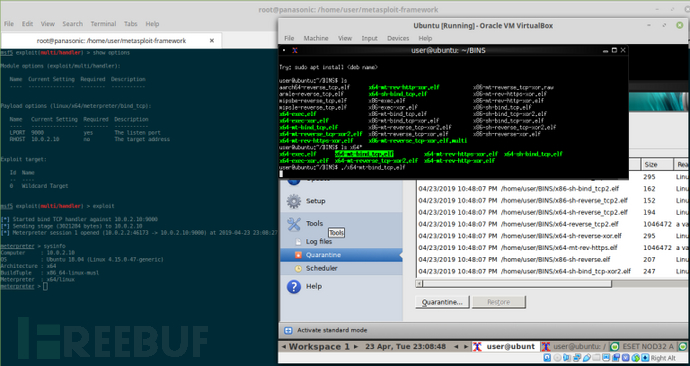The image size is (690, 366).
Task: Click VirtualBox optical disk status icon
Action: tap(558, 358)
